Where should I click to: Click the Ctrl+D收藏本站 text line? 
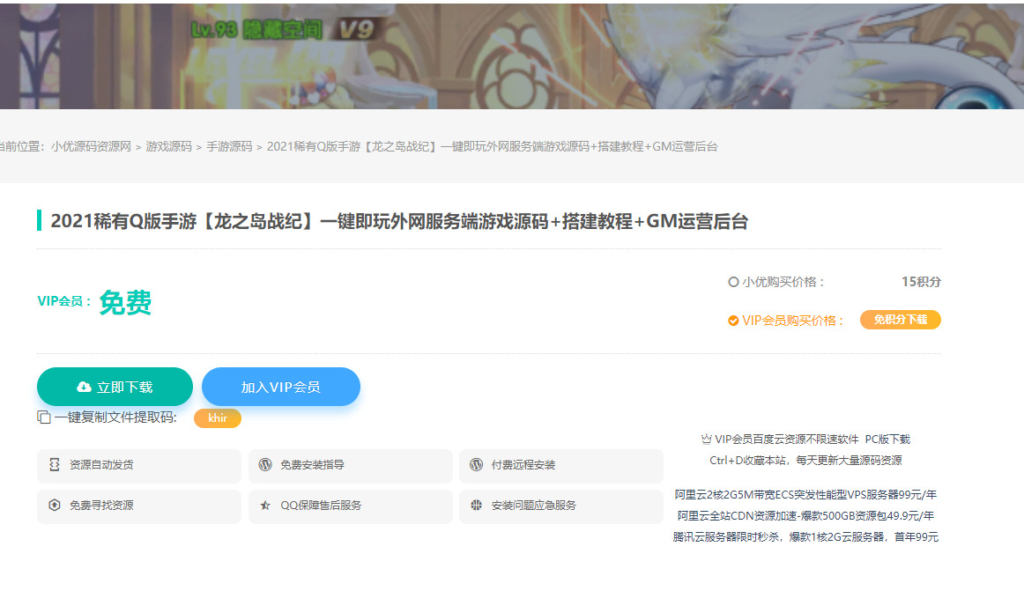point(805,460)
